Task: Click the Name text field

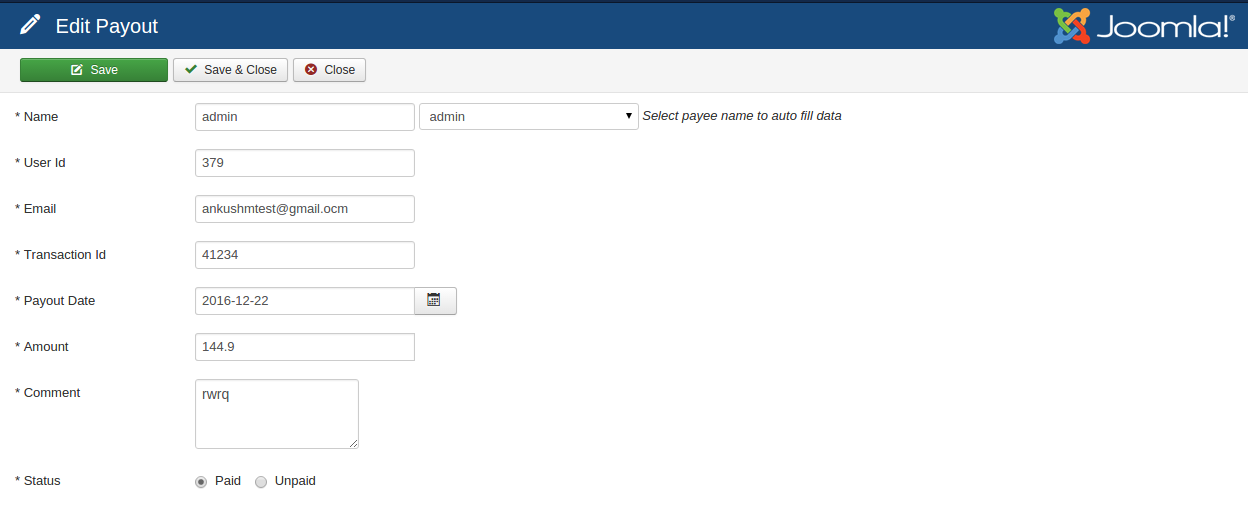Action: [x=304, y=117]
